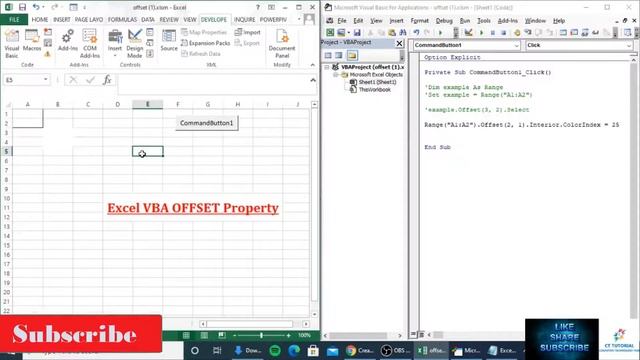Click Toggle Folders in Project Explorer
640x360 pixels.
[352, 56]
